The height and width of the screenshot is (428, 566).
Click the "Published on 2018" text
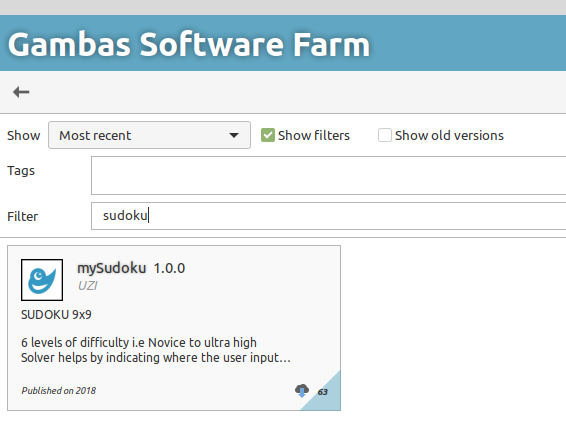tap(58, 391)
